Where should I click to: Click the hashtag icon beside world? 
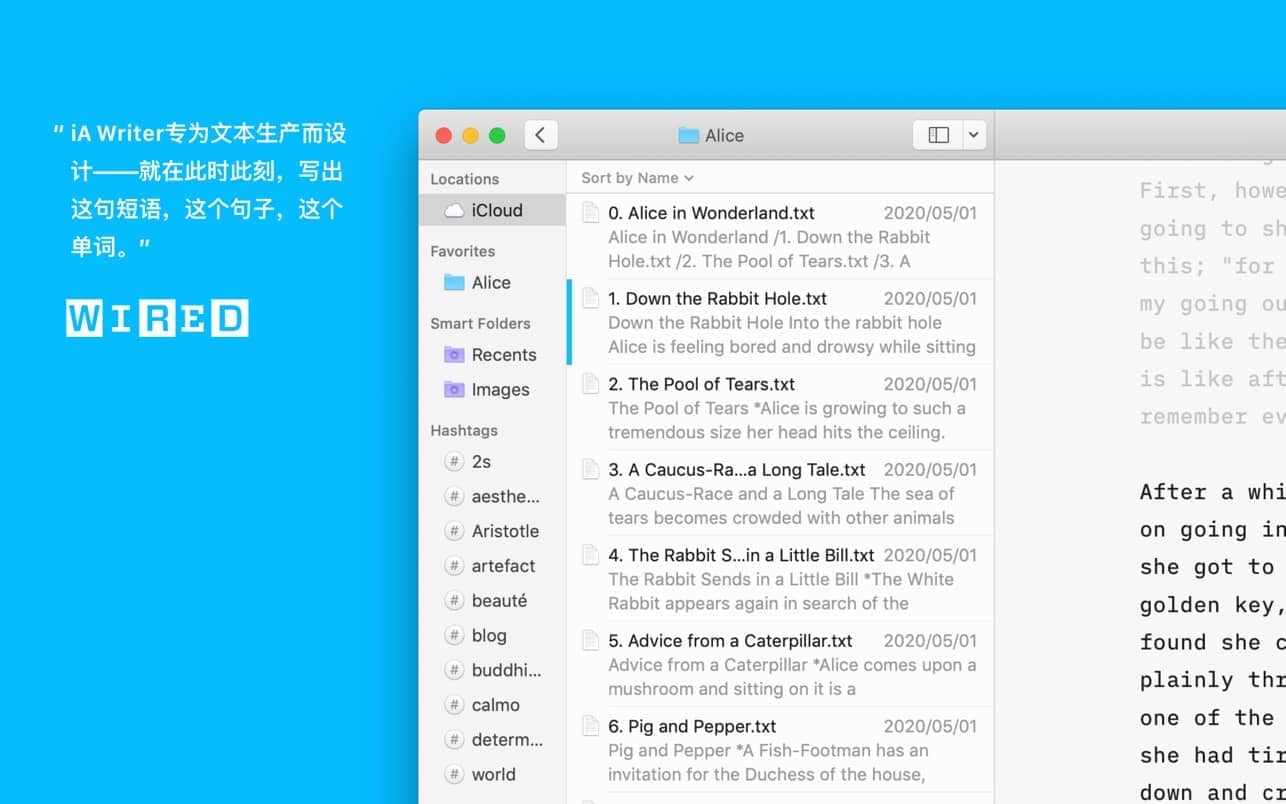tap(454, 774)
